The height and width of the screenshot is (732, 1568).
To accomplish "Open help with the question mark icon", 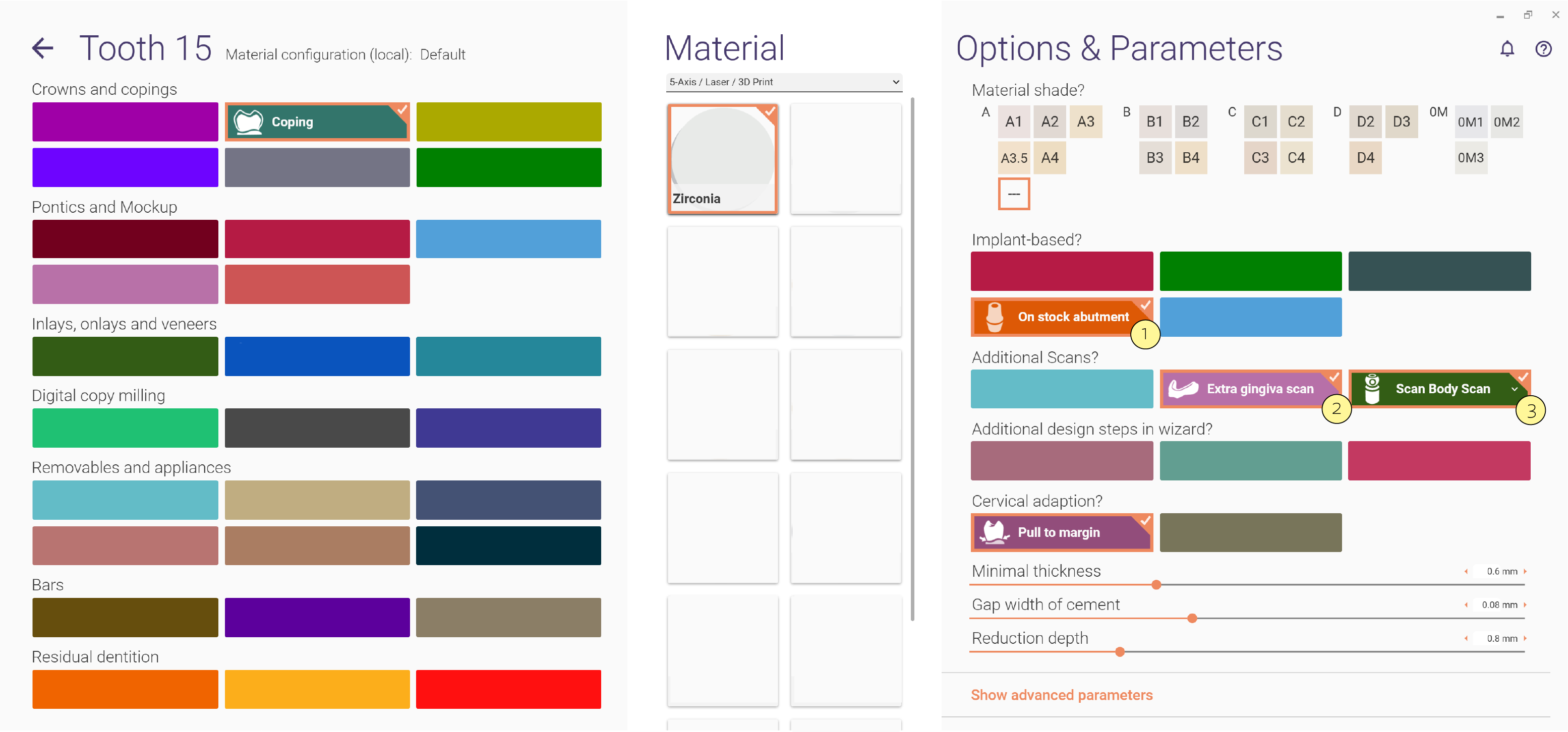I will (1543, 49).
